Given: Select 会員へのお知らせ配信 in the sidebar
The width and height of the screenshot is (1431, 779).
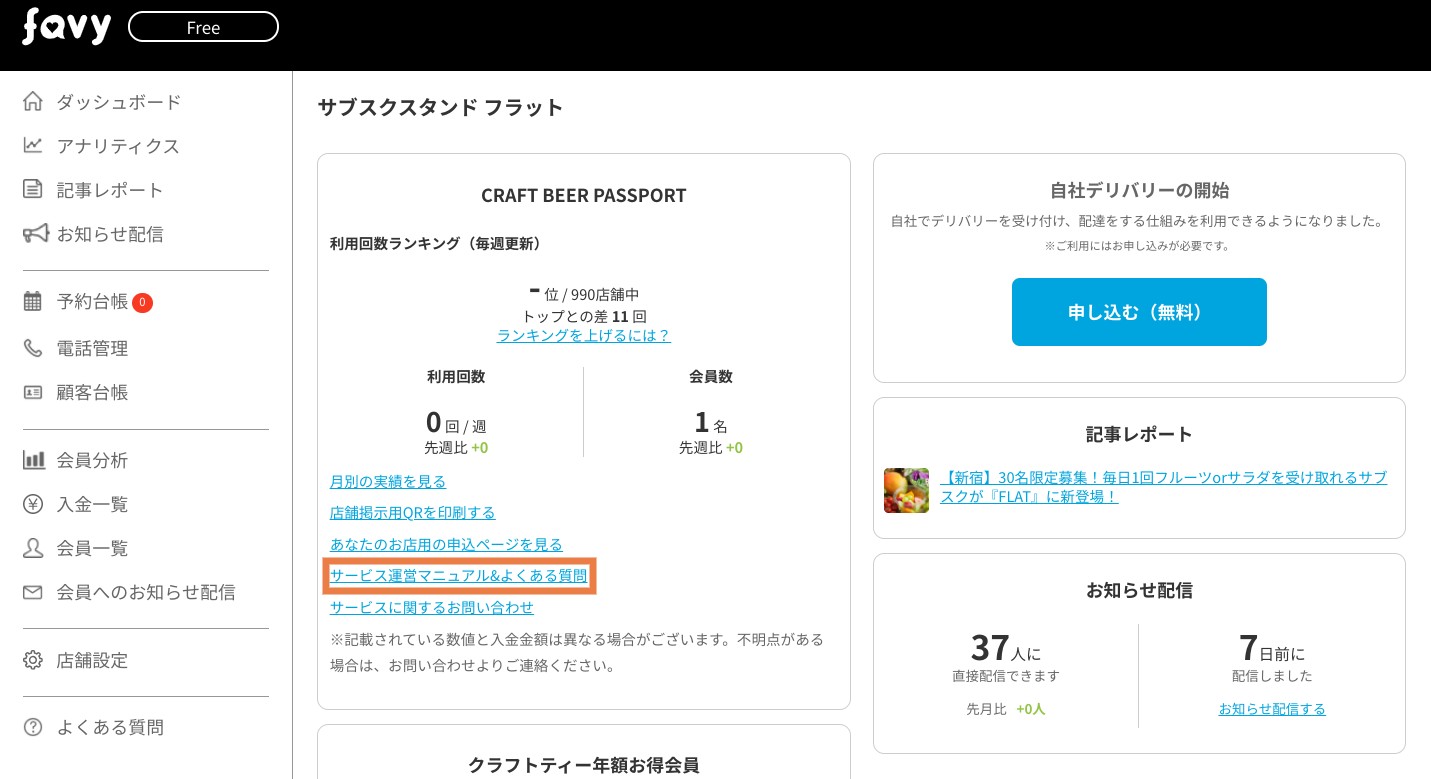Looking at the screenshot, I should pos(145,592).
